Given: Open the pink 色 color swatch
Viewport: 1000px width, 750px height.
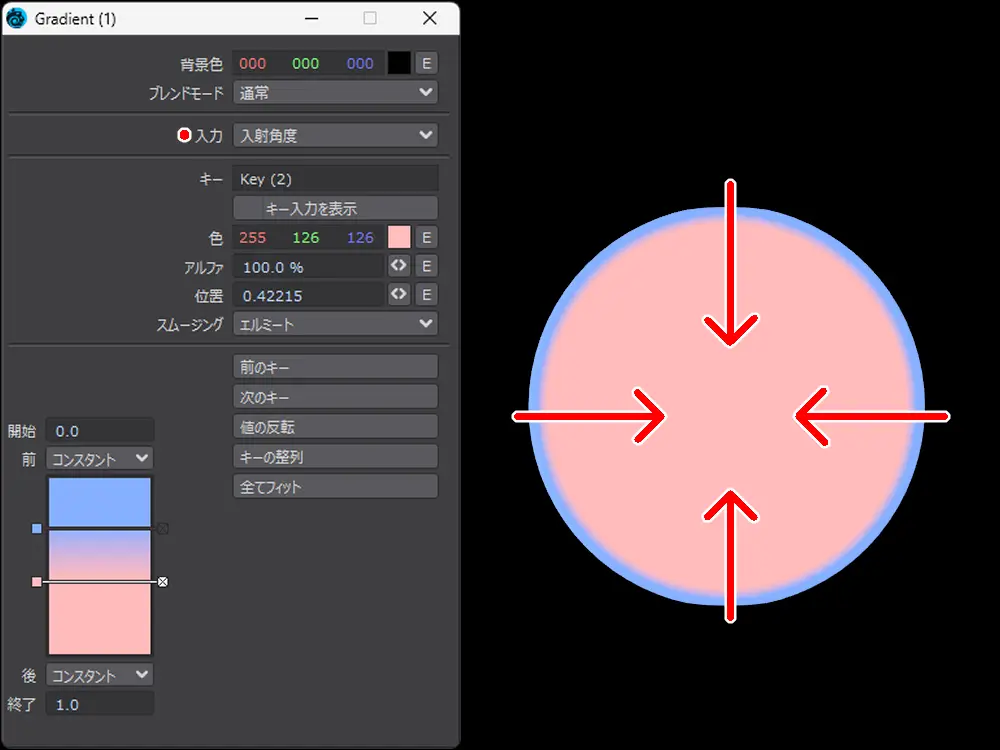Looking at the screenshot, I should pos(399,237).
